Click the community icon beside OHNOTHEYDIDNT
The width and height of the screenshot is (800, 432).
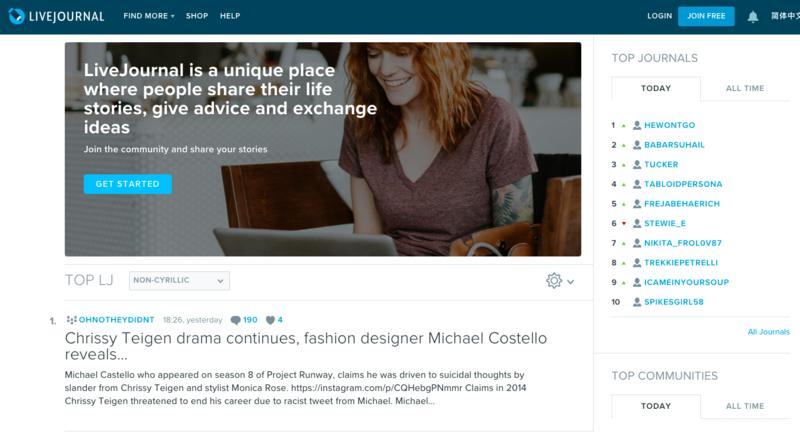(71, 320)
